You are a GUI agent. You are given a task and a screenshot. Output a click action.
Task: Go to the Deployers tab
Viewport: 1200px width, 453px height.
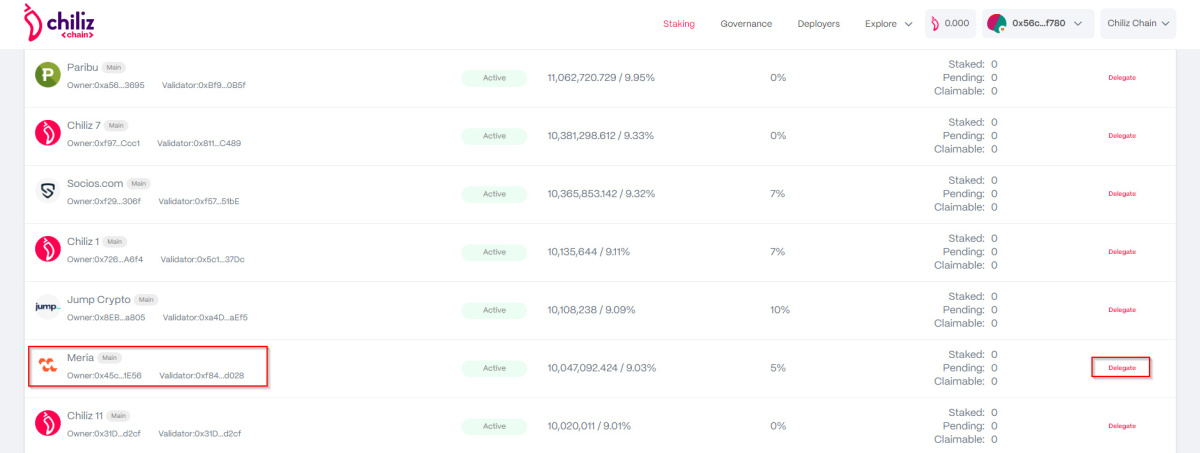[819, 23]
